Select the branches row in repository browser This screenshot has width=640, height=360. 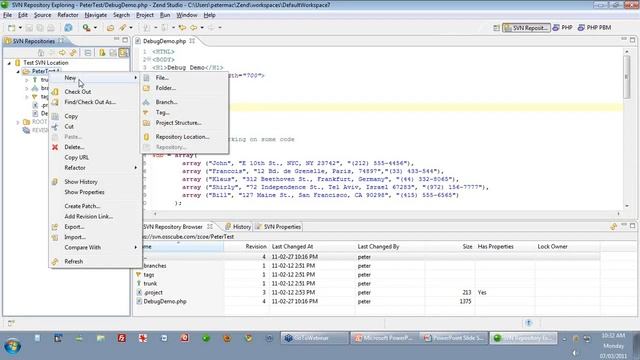point(367,266)
